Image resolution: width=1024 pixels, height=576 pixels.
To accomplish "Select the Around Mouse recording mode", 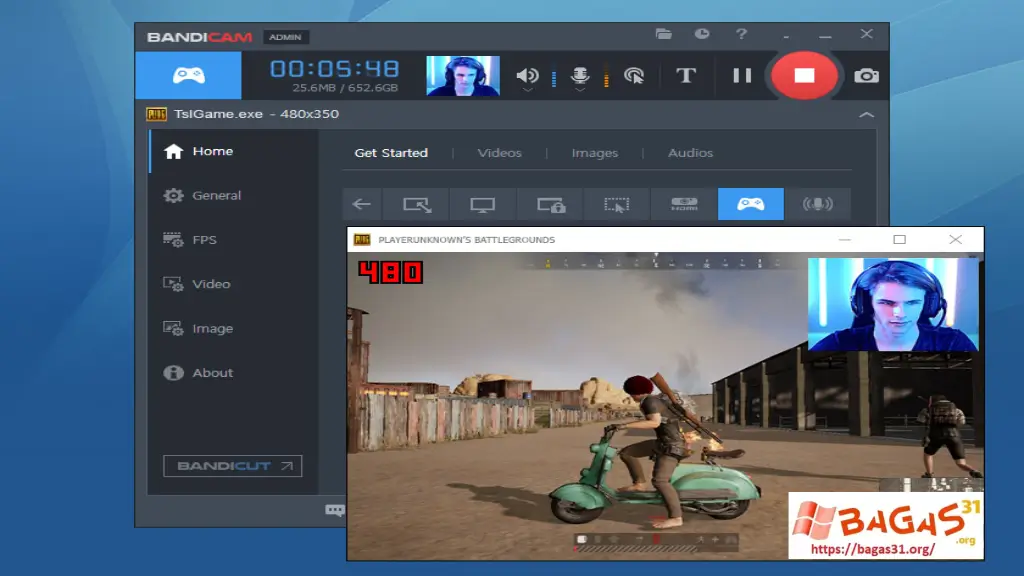I will 617,203.
